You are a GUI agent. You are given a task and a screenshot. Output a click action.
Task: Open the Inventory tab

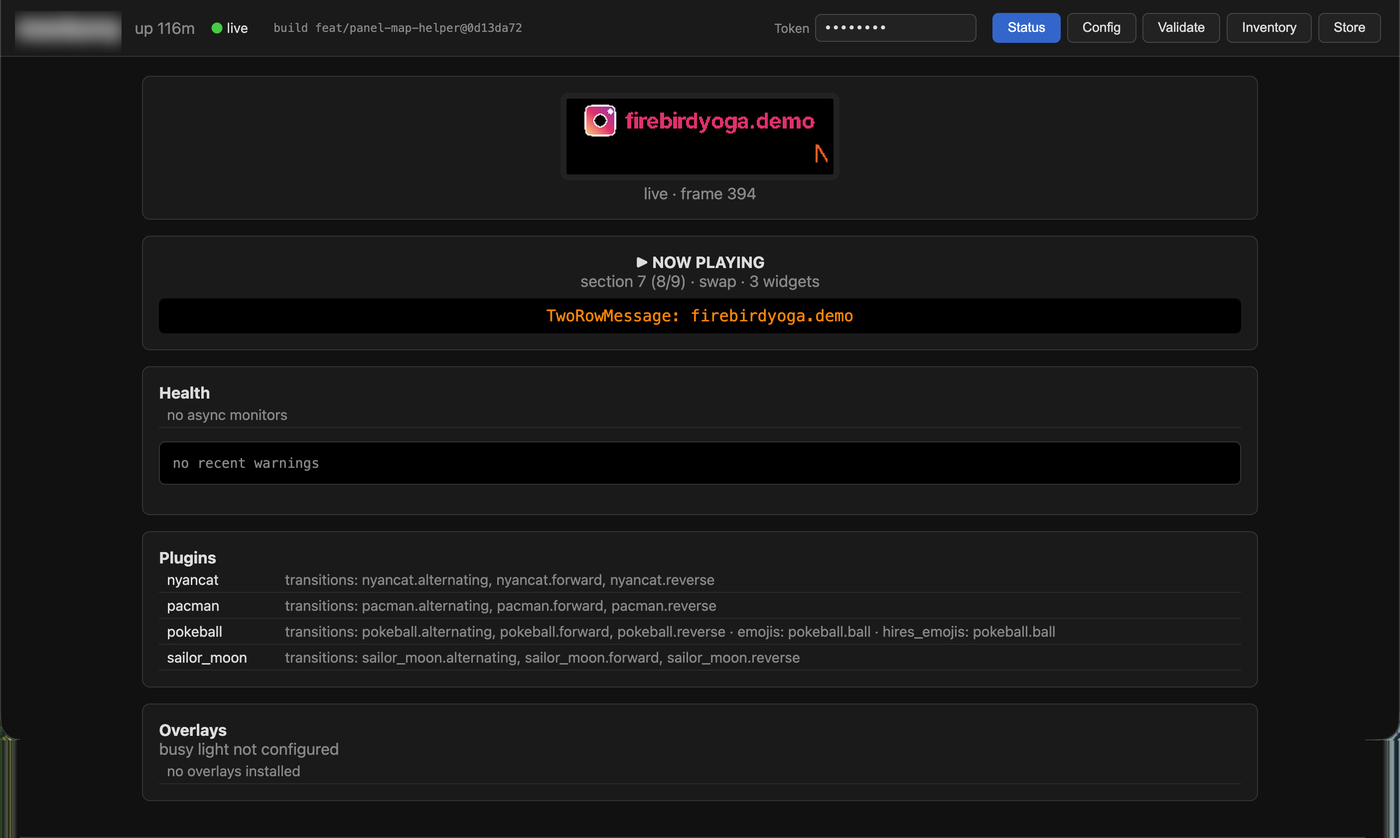1269,28
